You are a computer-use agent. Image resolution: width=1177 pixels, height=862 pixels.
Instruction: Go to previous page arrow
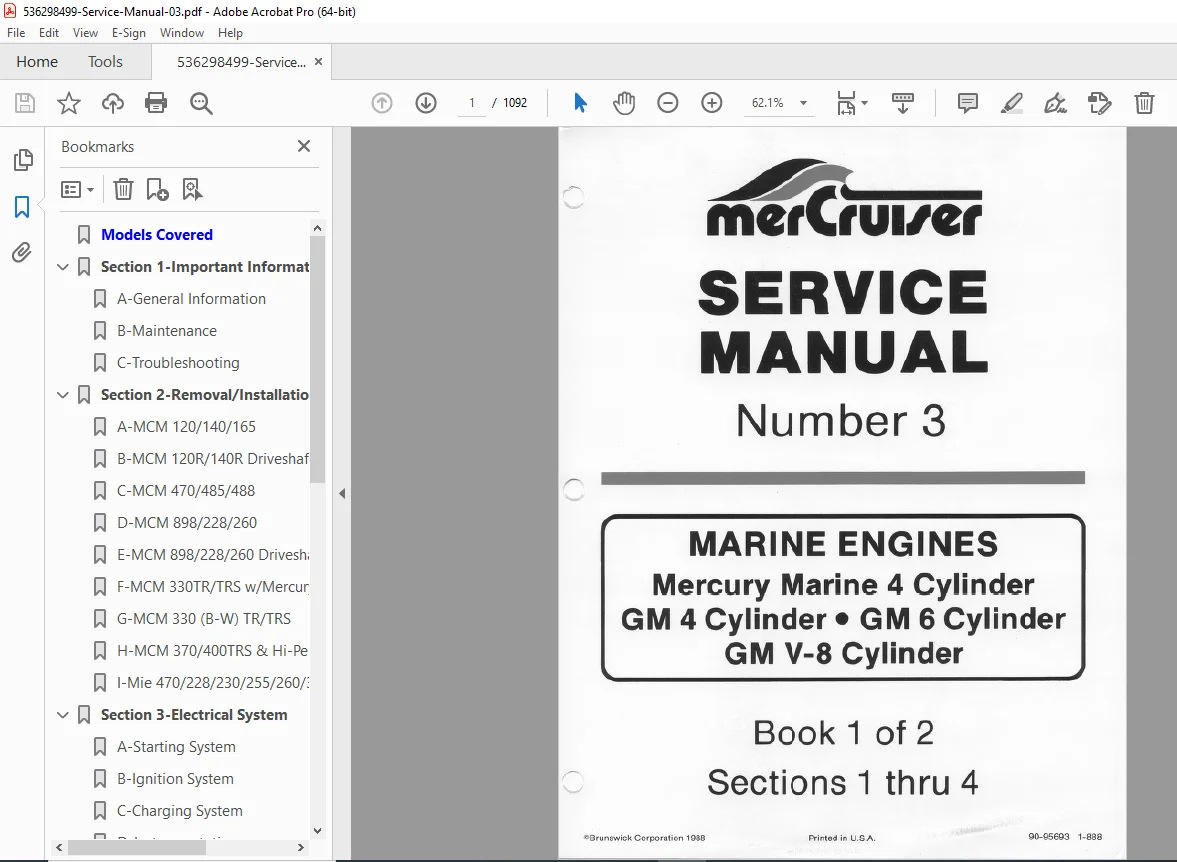click(382, 103)
